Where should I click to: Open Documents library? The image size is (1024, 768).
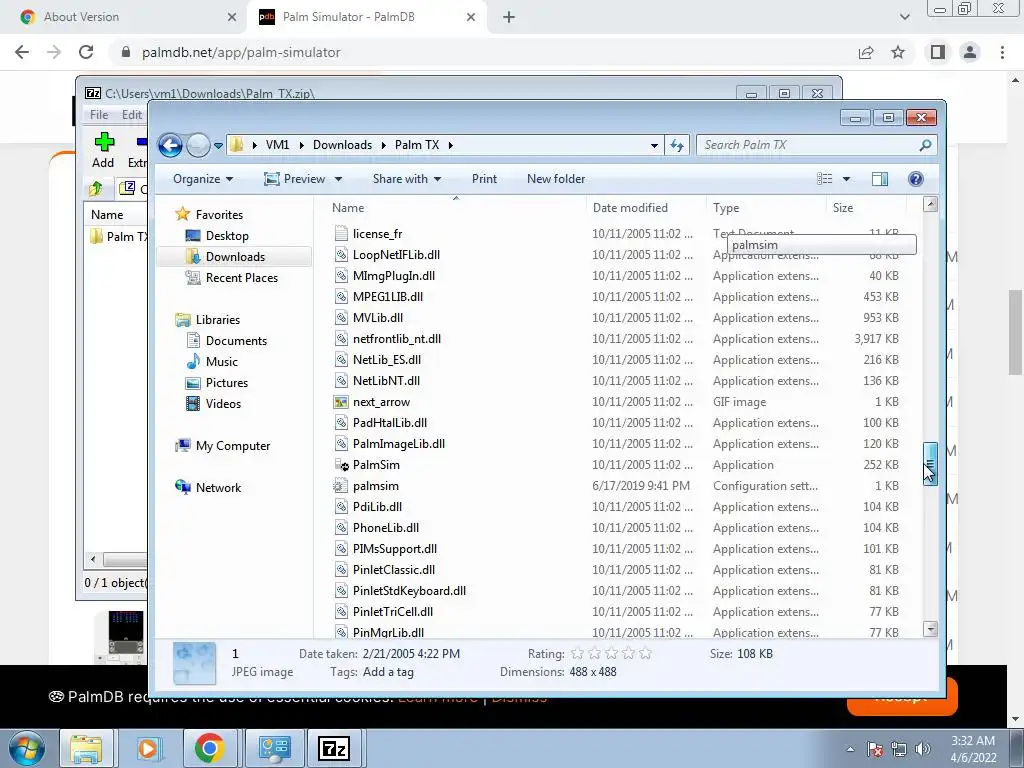pyautogui.click(x=236, y=341)
